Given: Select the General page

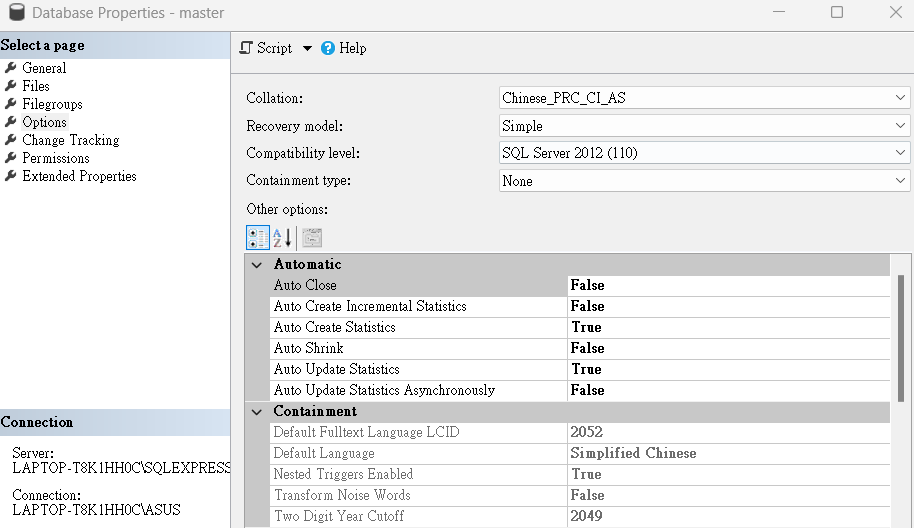Looking at the screenshot, I should click(44, 68).
